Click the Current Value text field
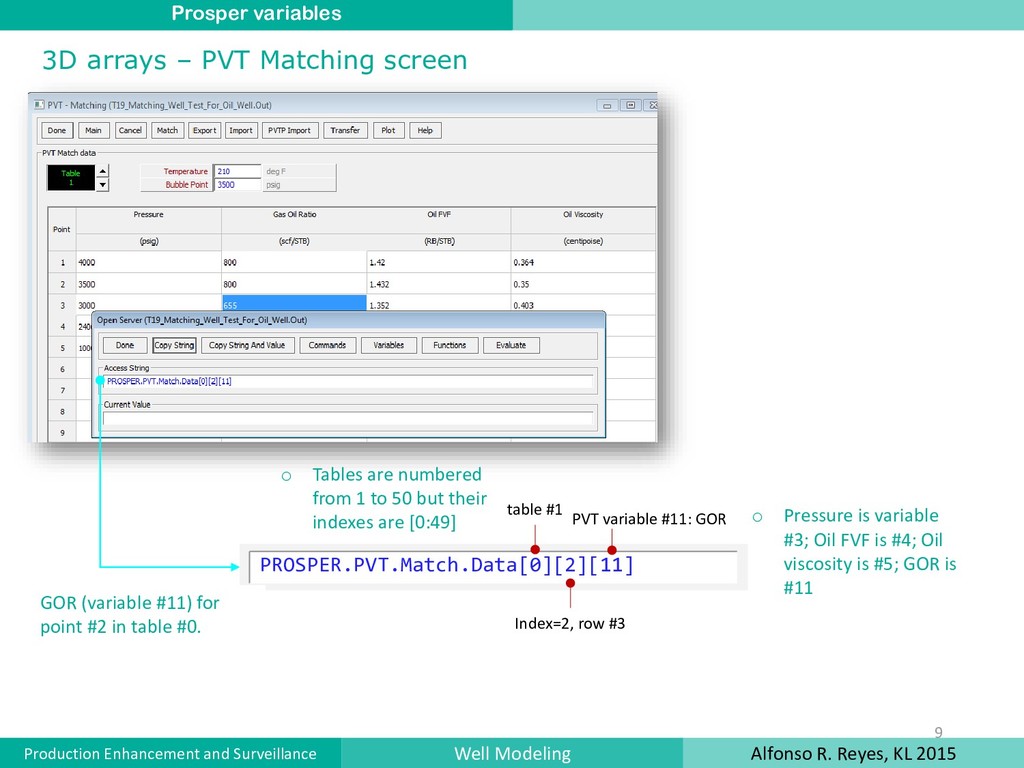1024x768 pixels. pos(348,418)
